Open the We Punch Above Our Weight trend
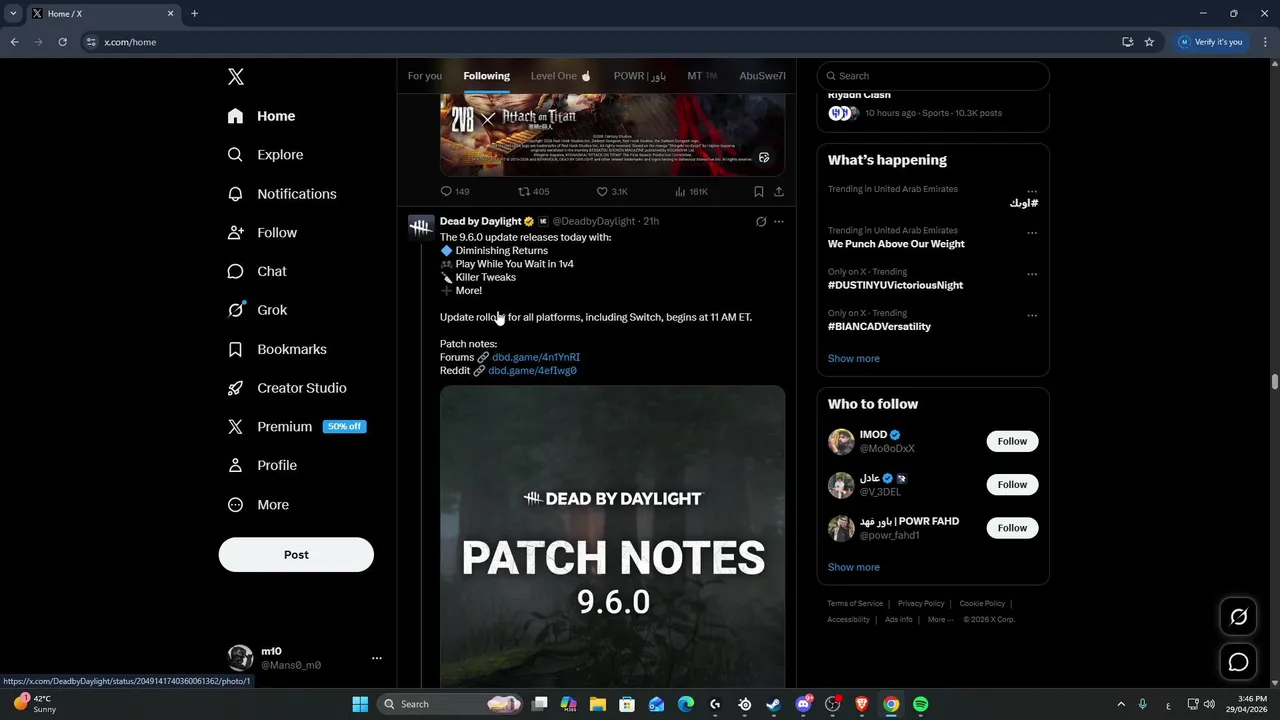Screen dimensions: 1280x720 pos(896,244)
